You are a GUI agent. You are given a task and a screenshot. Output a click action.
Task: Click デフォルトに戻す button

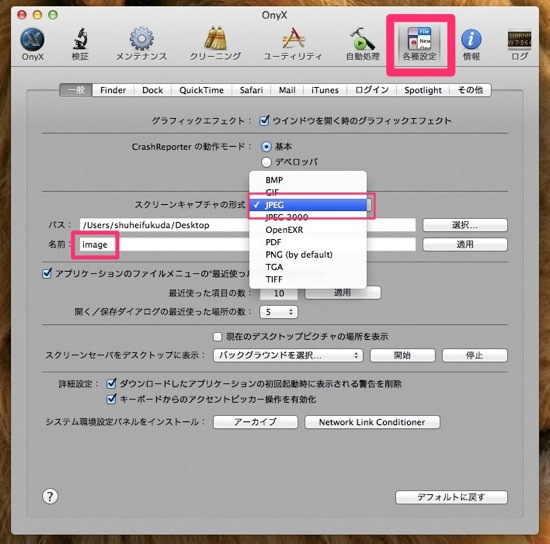pos(451,497)
